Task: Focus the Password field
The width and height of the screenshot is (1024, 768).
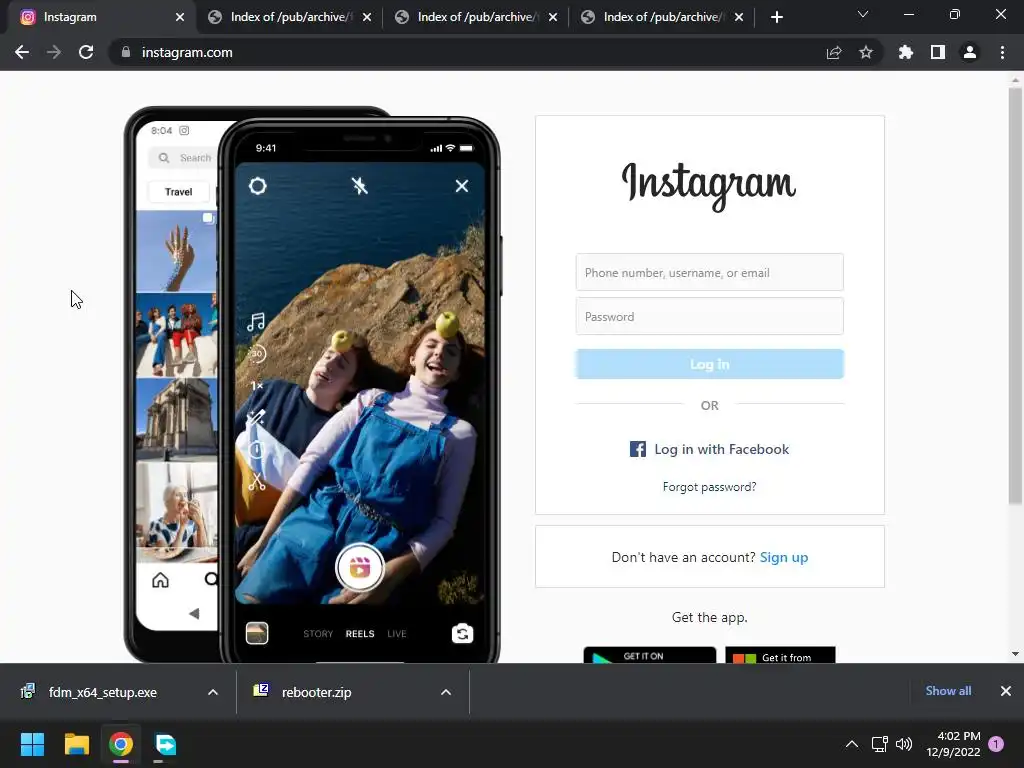Action: [709, 316]
